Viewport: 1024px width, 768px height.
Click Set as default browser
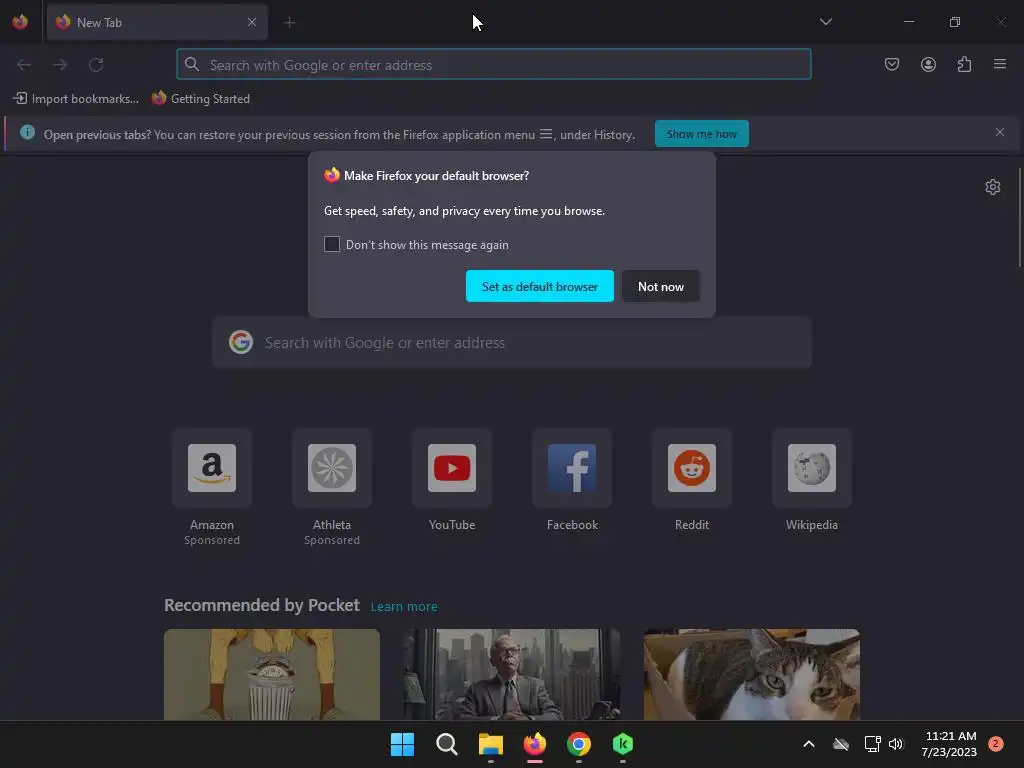tap(539, 286)
